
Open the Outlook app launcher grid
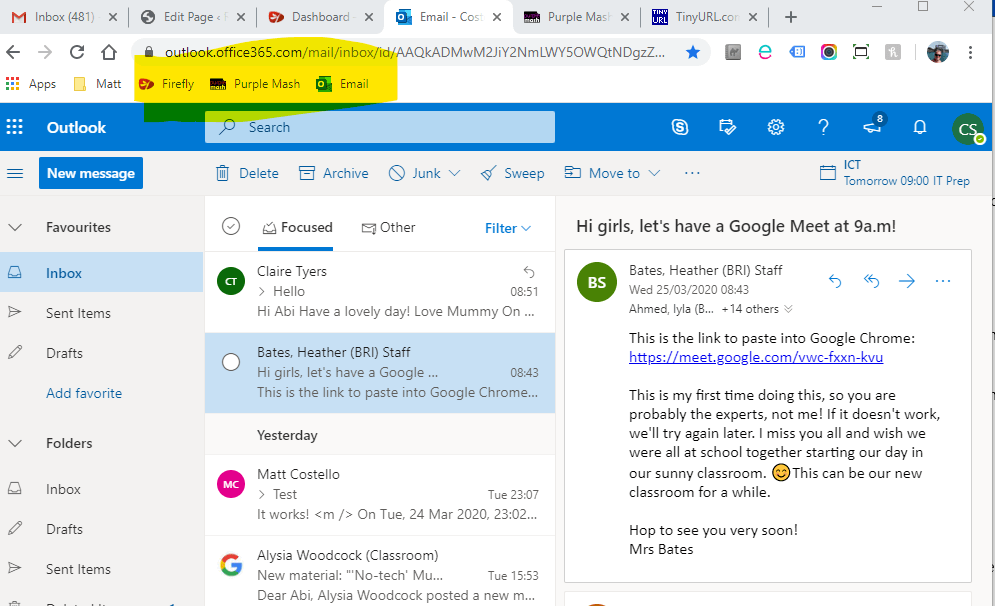click(15, 127)
